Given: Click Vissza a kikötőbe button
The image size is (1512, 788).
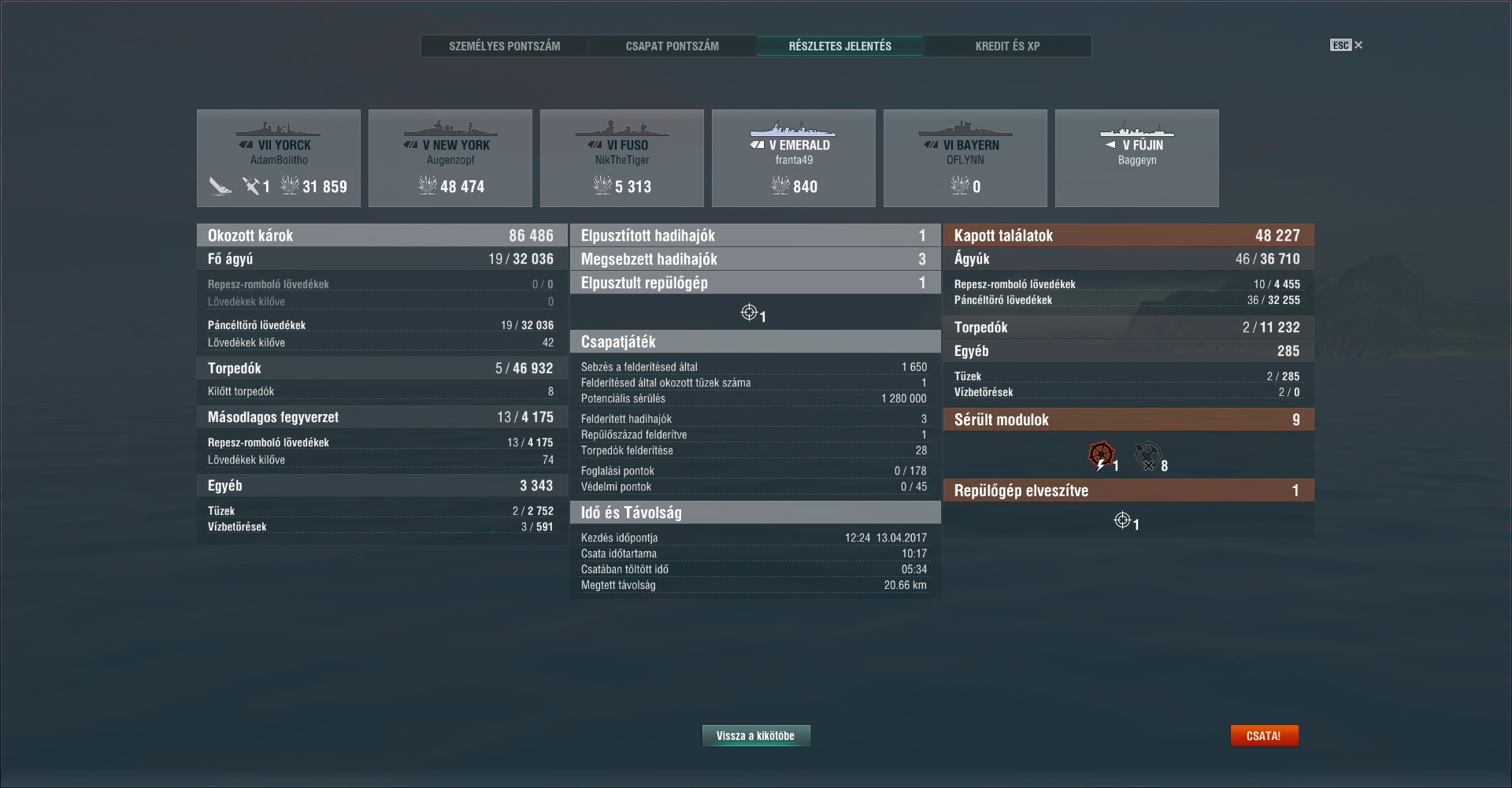Looking at the screenshot, I should 756,736.
